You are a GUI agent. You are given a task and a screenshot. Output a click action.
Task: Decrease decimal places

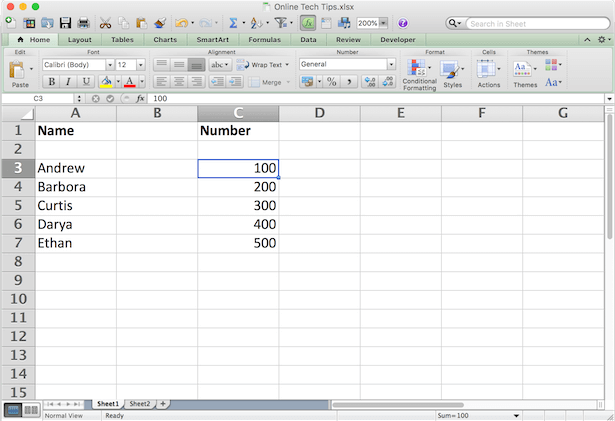388,82
